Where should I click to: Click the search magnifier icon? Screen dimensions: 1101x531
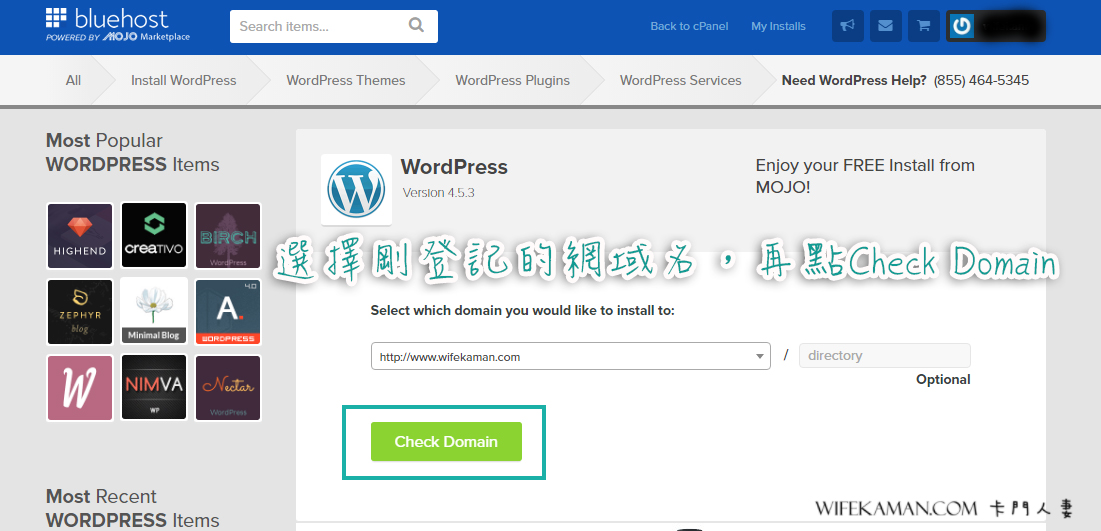click(416, 26)
